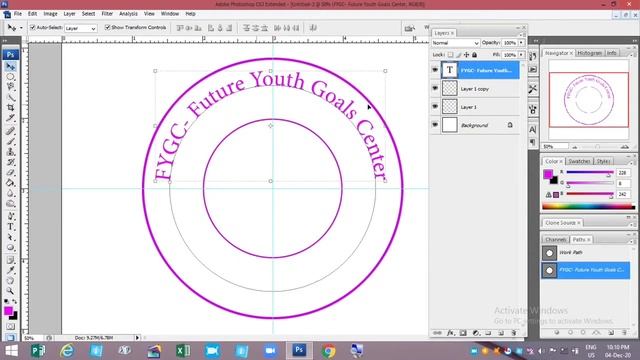Open the status bar info flyout arrow

tap(138, 338)
